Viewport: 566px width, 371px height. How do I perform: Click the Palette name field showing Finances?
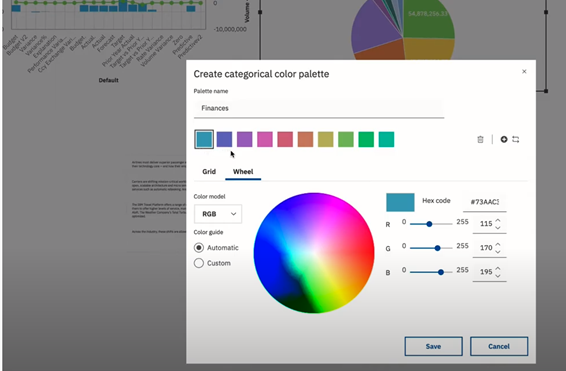pos(319,108)
